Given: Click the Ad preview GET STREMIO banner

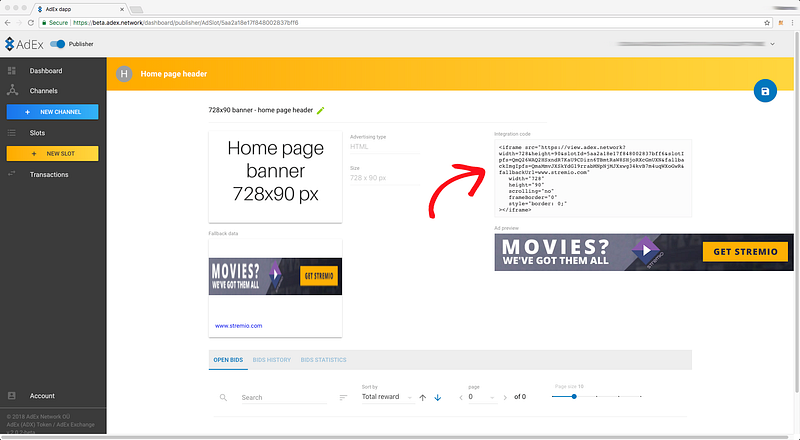Looking at the screenshot, I should click(x=644, y=252).
